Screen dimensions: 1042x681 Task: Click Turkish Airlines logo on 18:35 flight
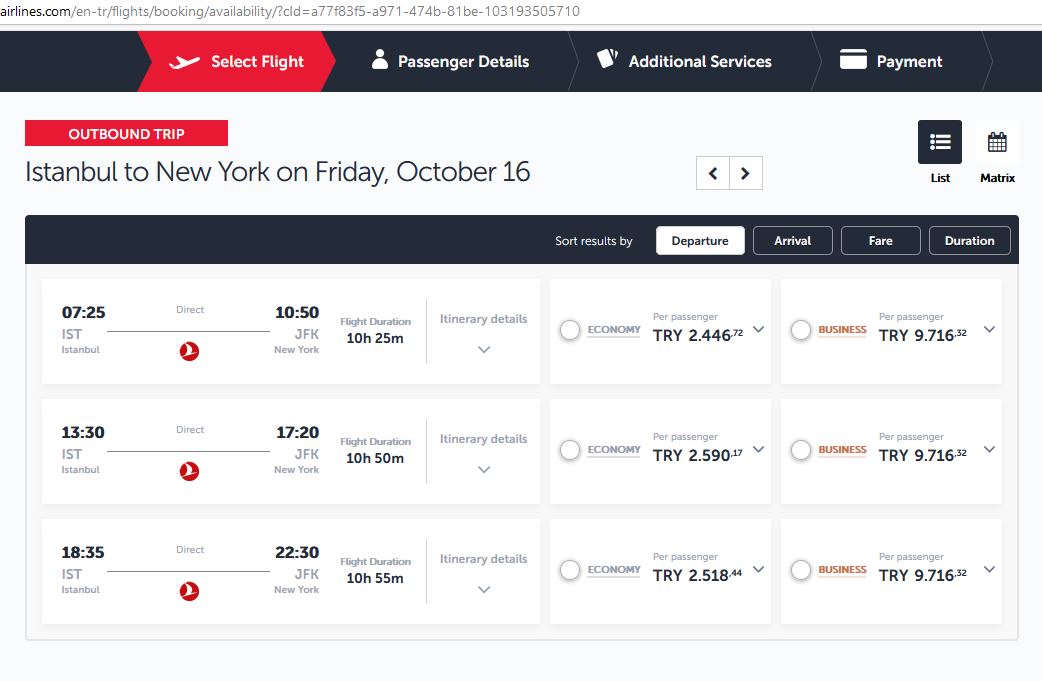point(189,591)
